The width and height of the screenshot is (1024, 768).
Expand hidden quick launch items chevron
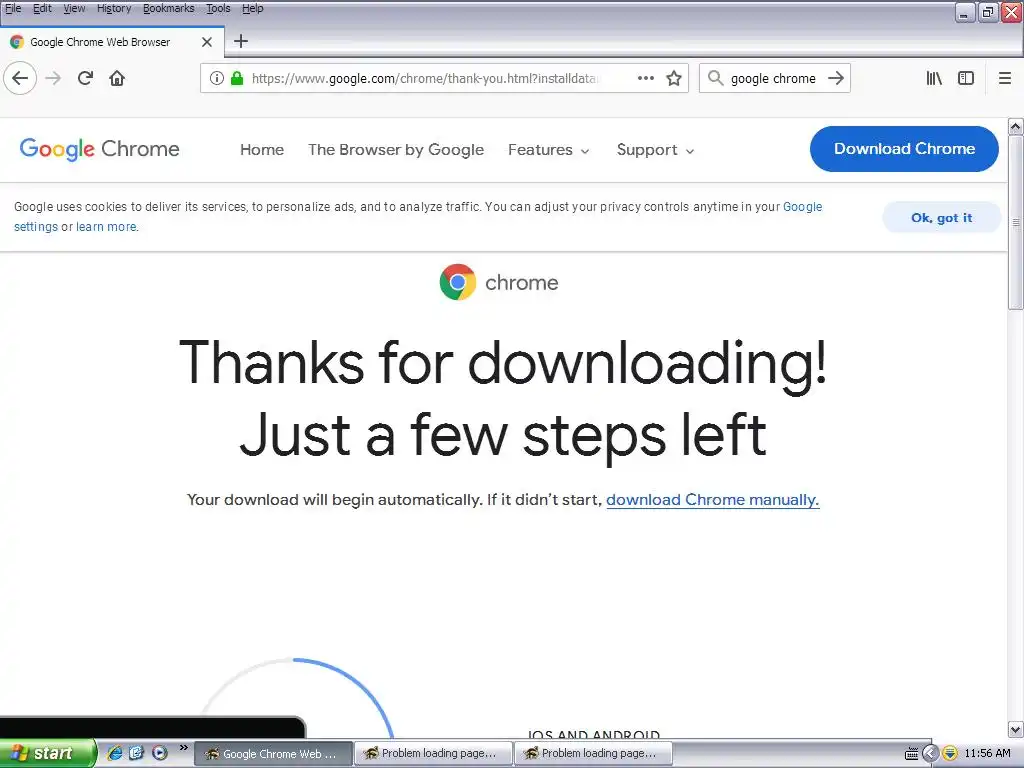(184, 748)
